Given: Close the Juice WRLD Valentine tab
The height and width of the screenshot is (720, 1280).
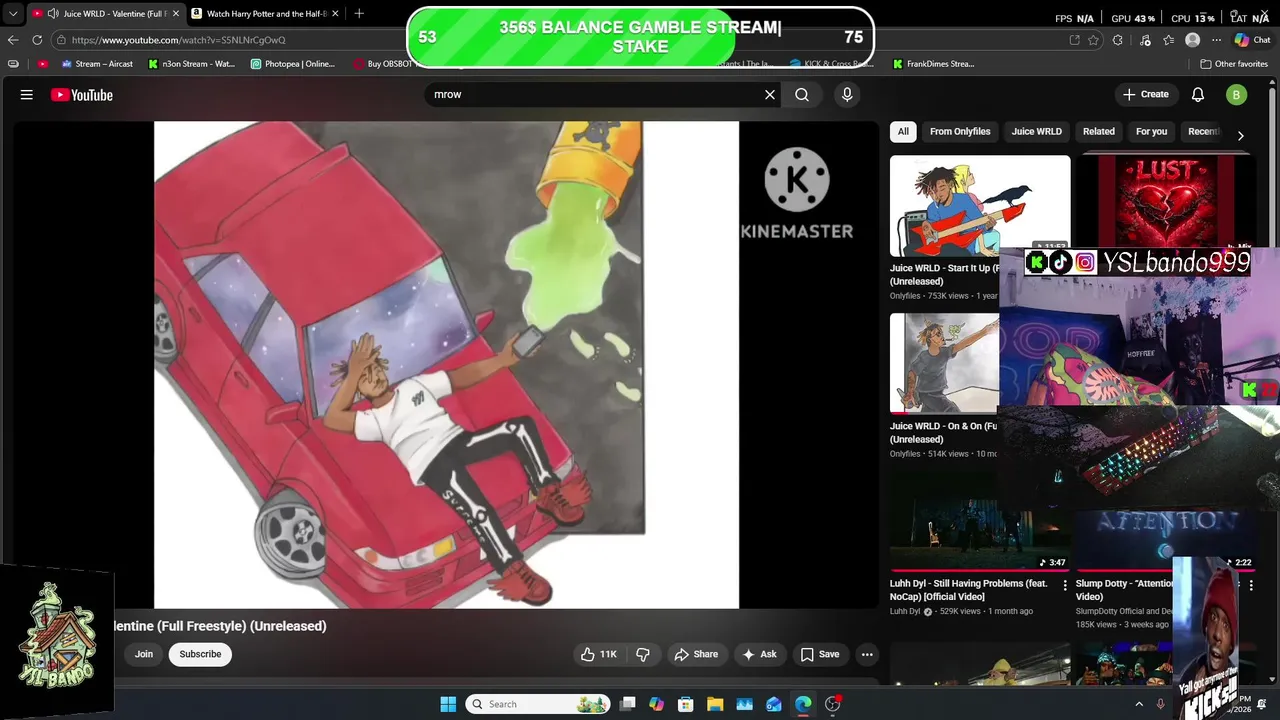Looking at the screenshot, I should coord(174,13).
